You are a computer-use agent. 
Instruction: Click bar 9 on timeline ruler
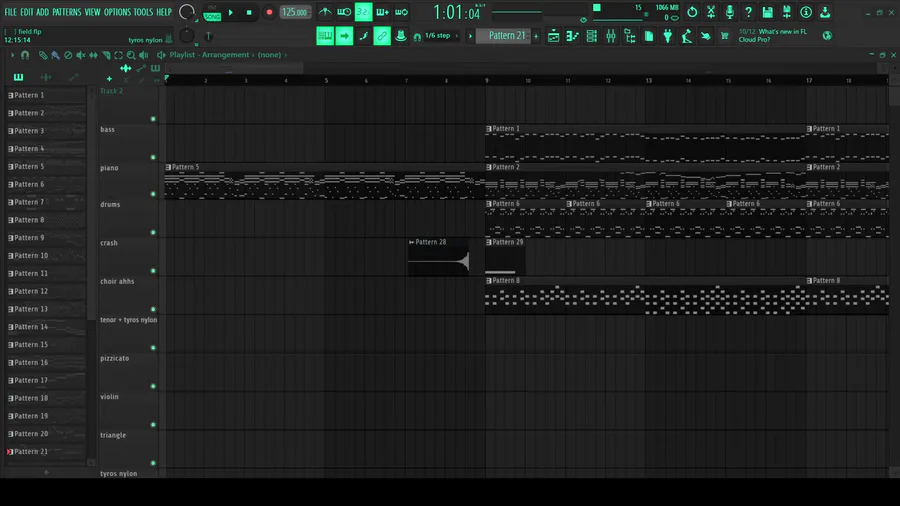[x=486, y=80]
